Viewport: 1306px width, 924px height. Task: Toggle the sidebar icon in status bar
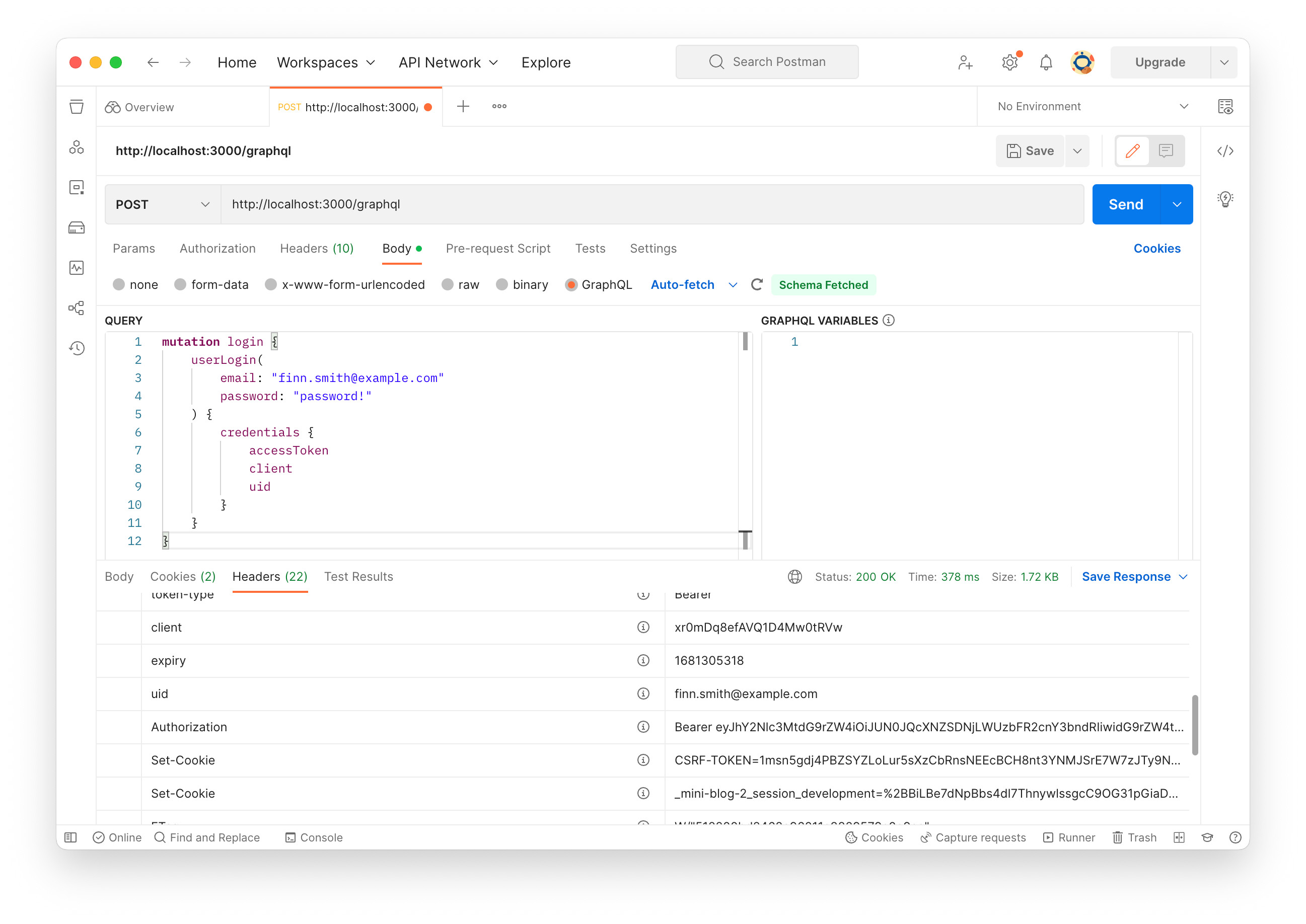pyautogui.click(x=70, y=837)
